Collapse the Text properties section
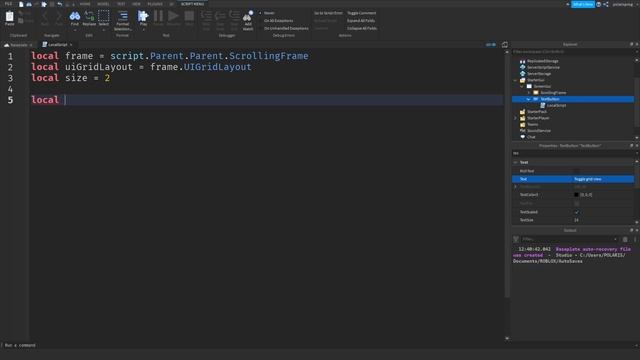Viewport: 640px width, 360px height. (516, 162)
